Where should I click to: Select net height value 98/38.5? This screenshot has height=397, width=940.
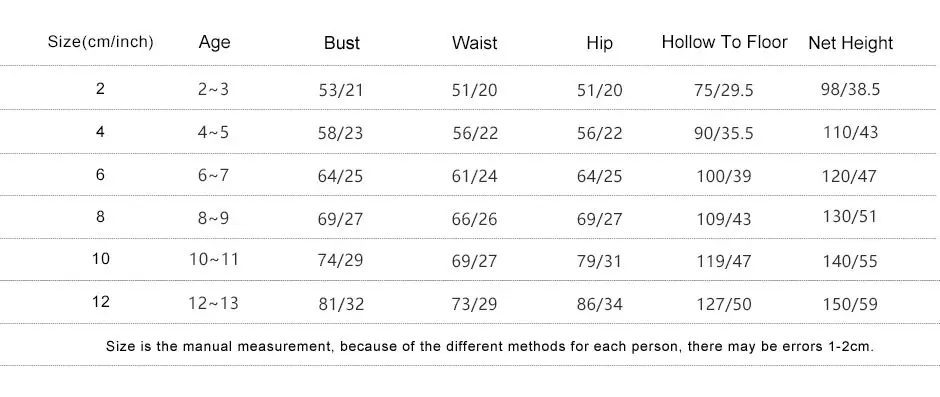coord(851,89)
